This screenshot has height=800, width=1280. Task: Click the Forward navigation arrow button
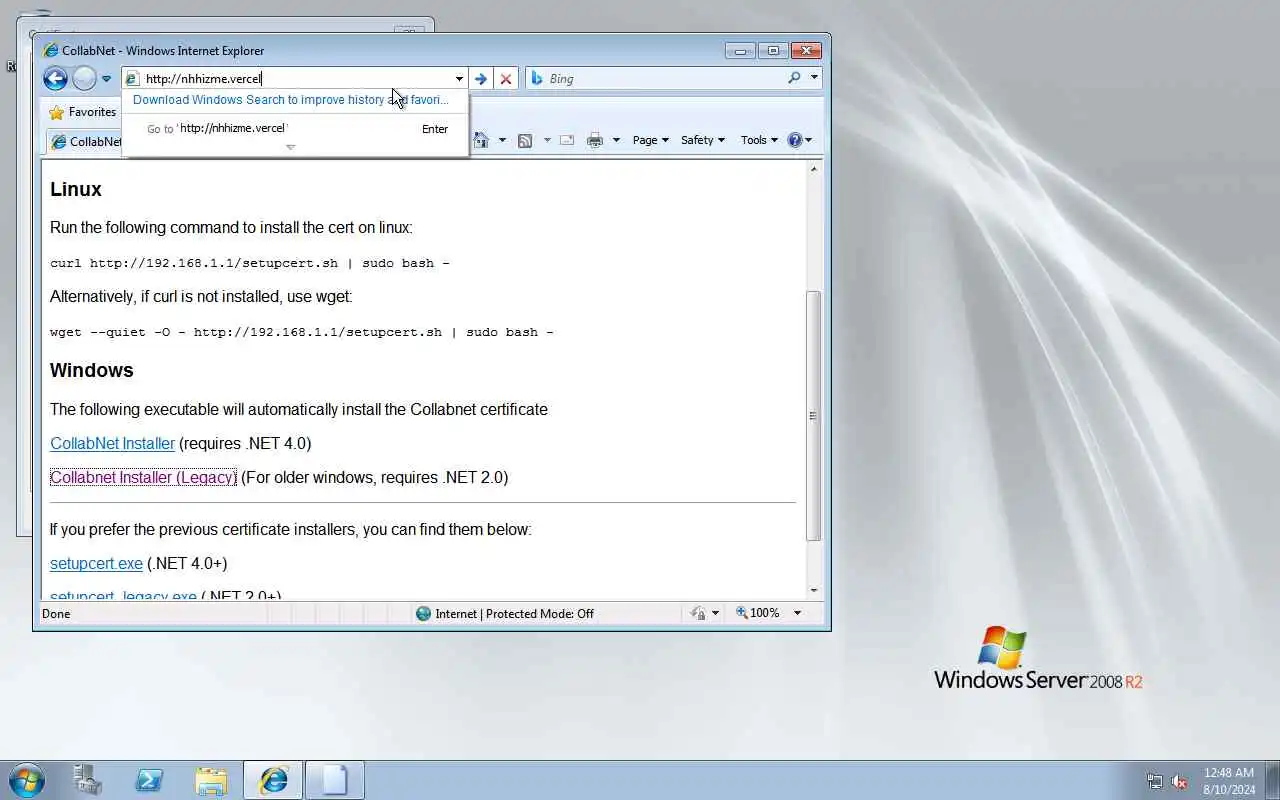85,78
